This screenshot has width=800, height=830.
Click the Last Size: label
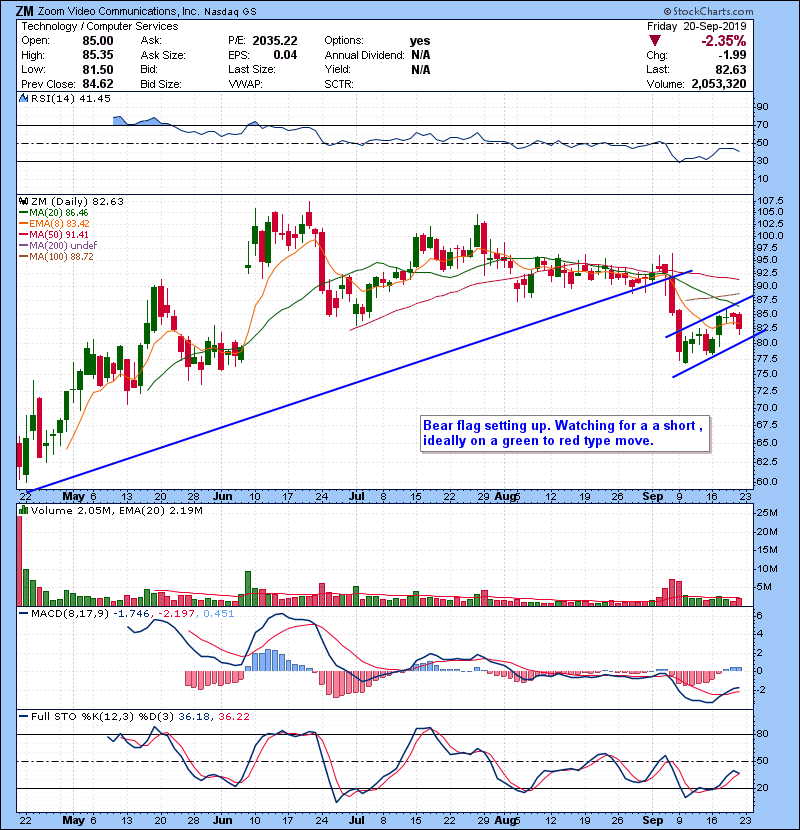point(251,69)
